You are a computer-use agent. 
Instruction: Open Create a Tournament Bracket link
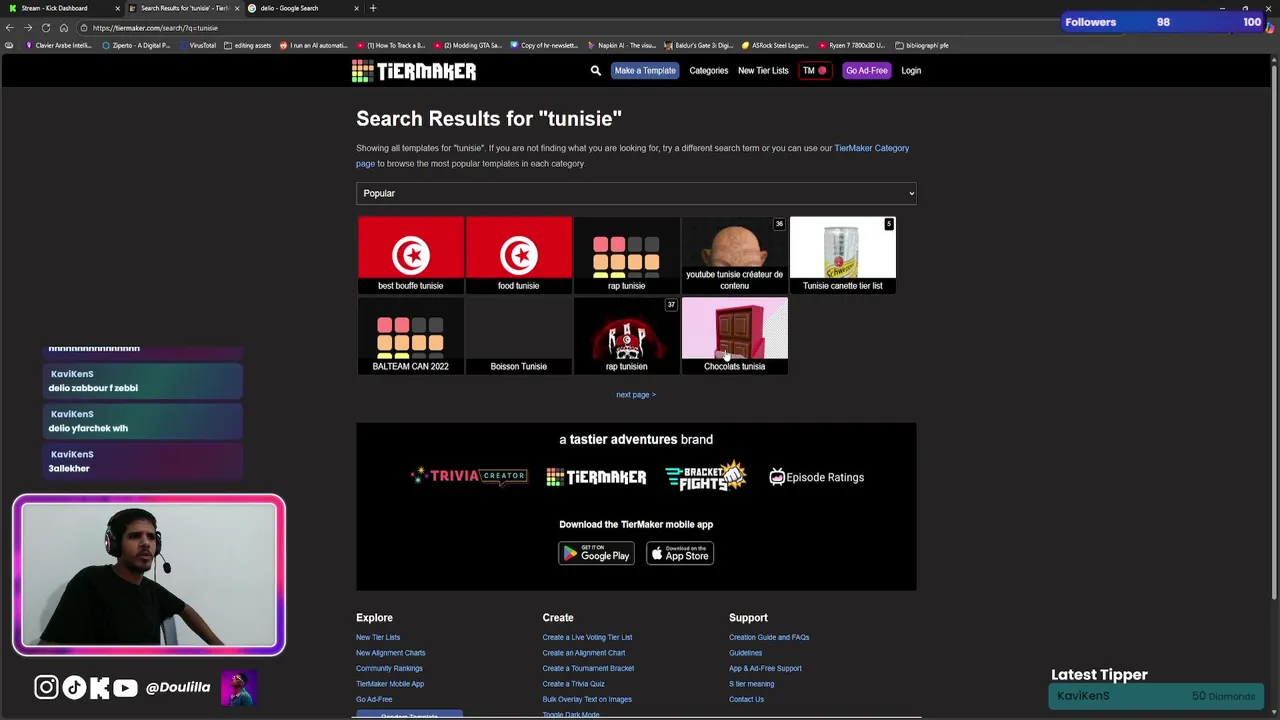tap(588, 669)
